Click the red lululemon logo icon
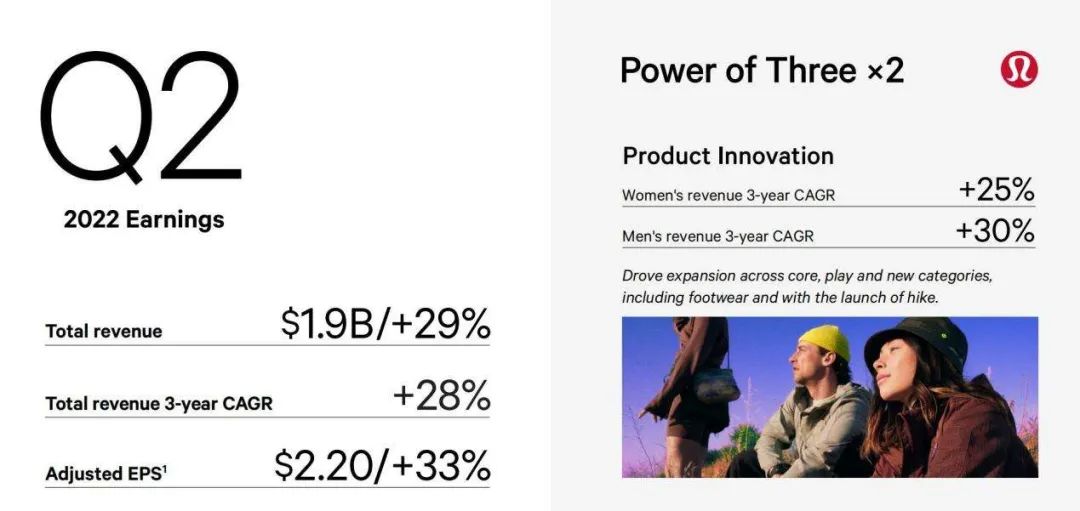The height and width of the screenshot is (511, 1080). (x=1019, y=70)
